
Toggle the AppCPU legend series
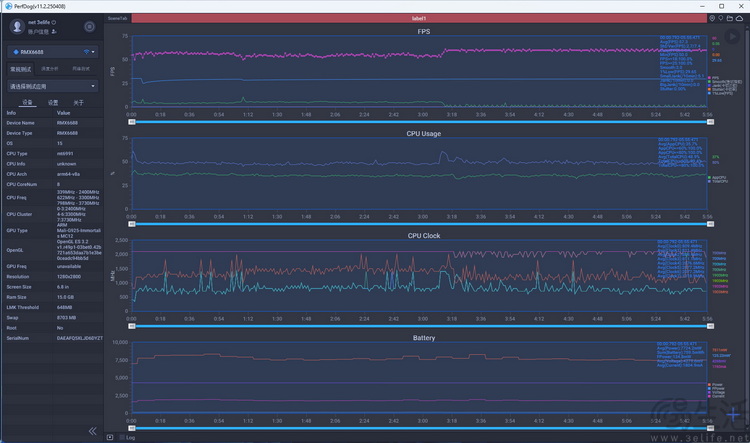coord(717,177)
